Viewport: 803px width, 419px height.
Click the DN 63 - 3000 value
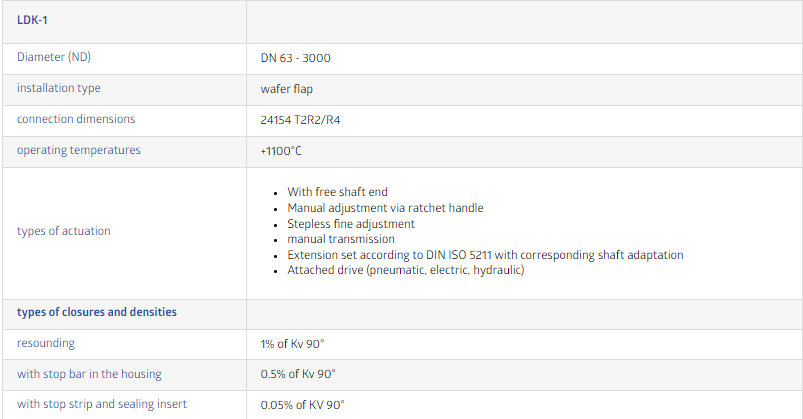point(295,58)
